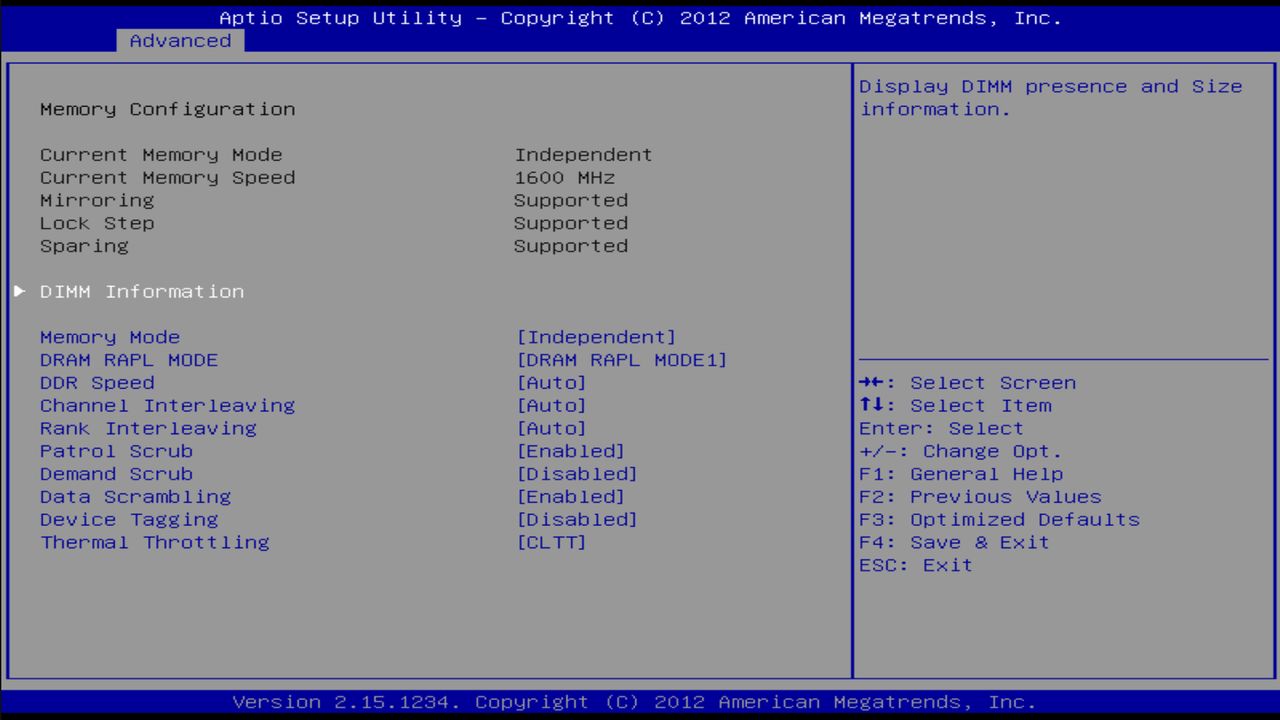The image size is (1280, 720).
Task: Click the Current Memory Speed label
Action: (x=167, y=177)
